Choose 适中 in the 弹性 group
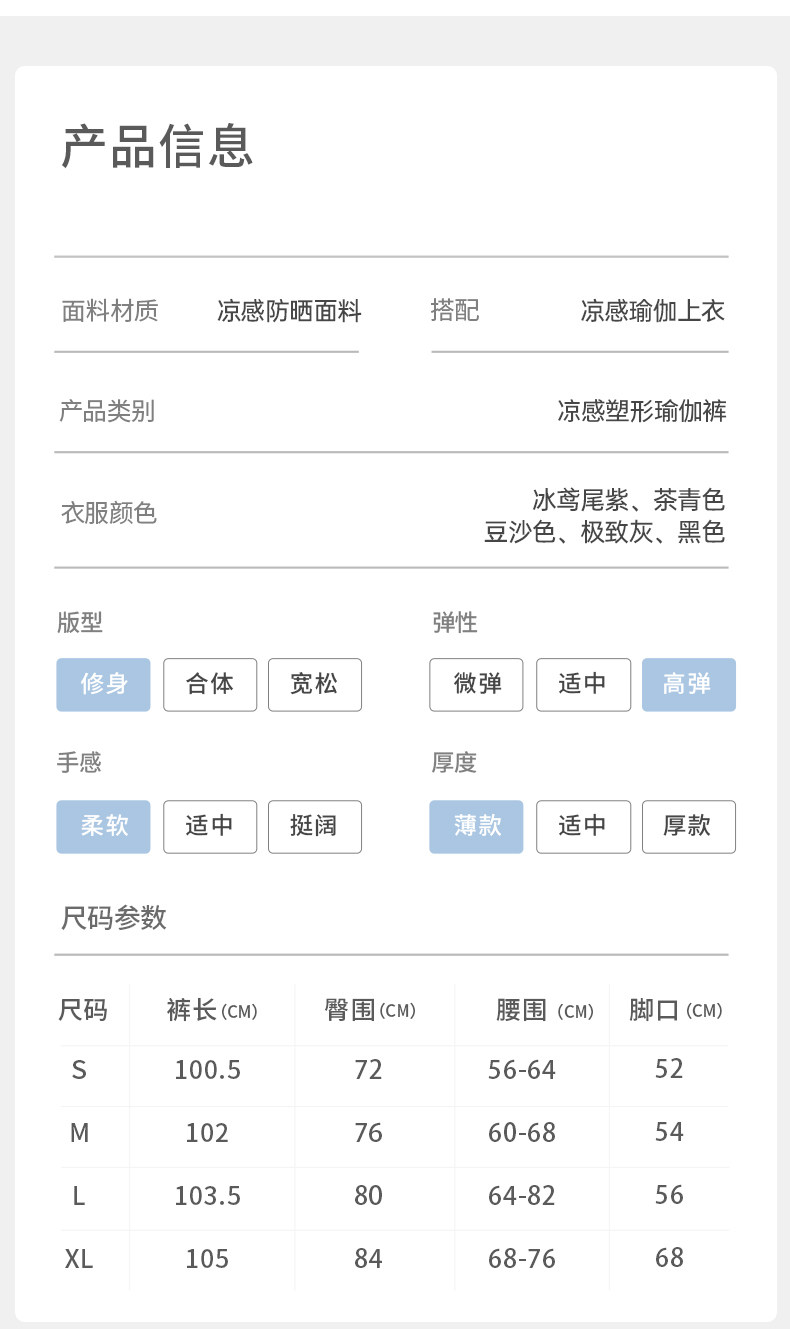790x1329 pixels. tap(583, 684)
